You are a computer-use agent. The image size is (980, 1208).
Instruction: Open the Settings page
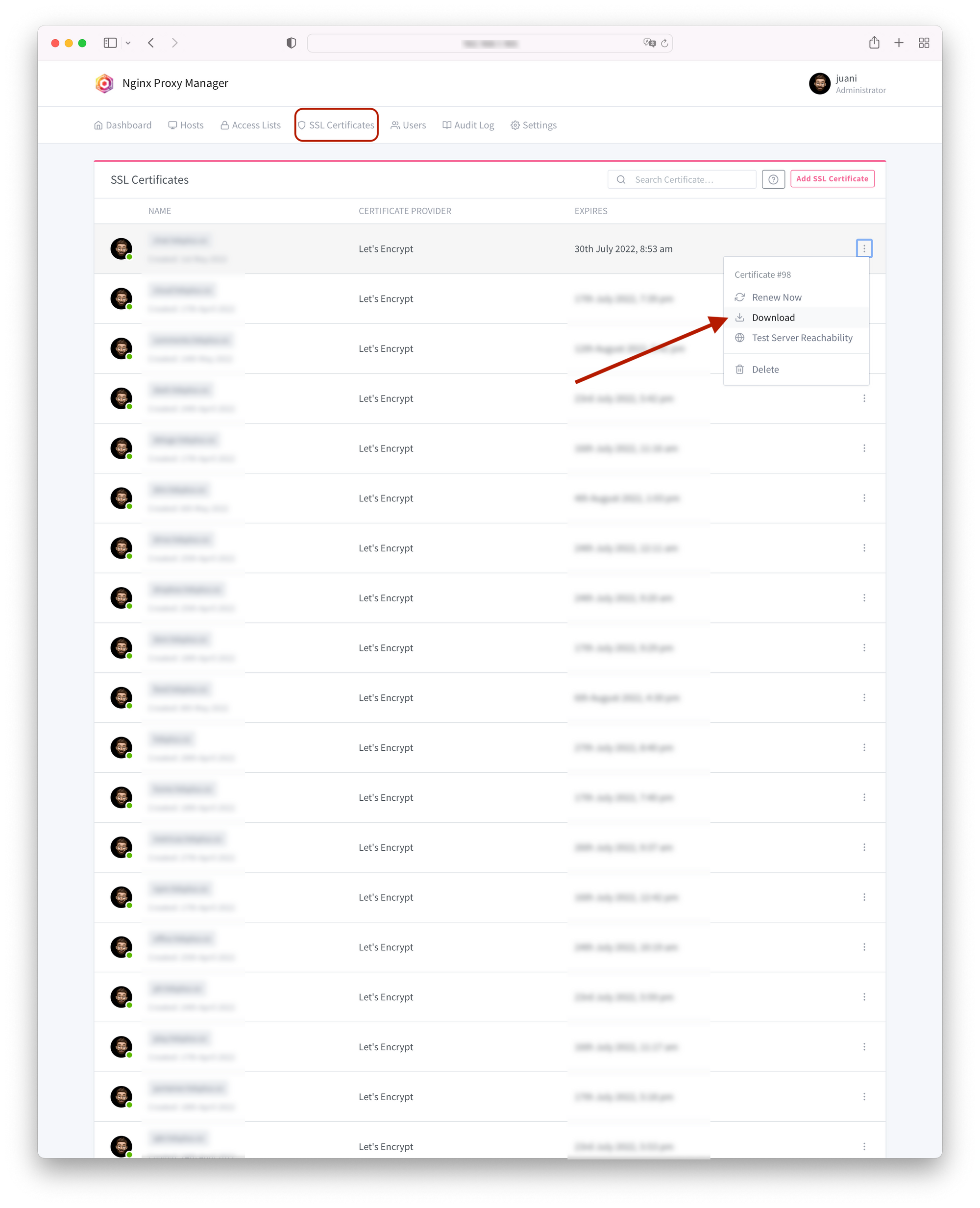tap(535, 124)
